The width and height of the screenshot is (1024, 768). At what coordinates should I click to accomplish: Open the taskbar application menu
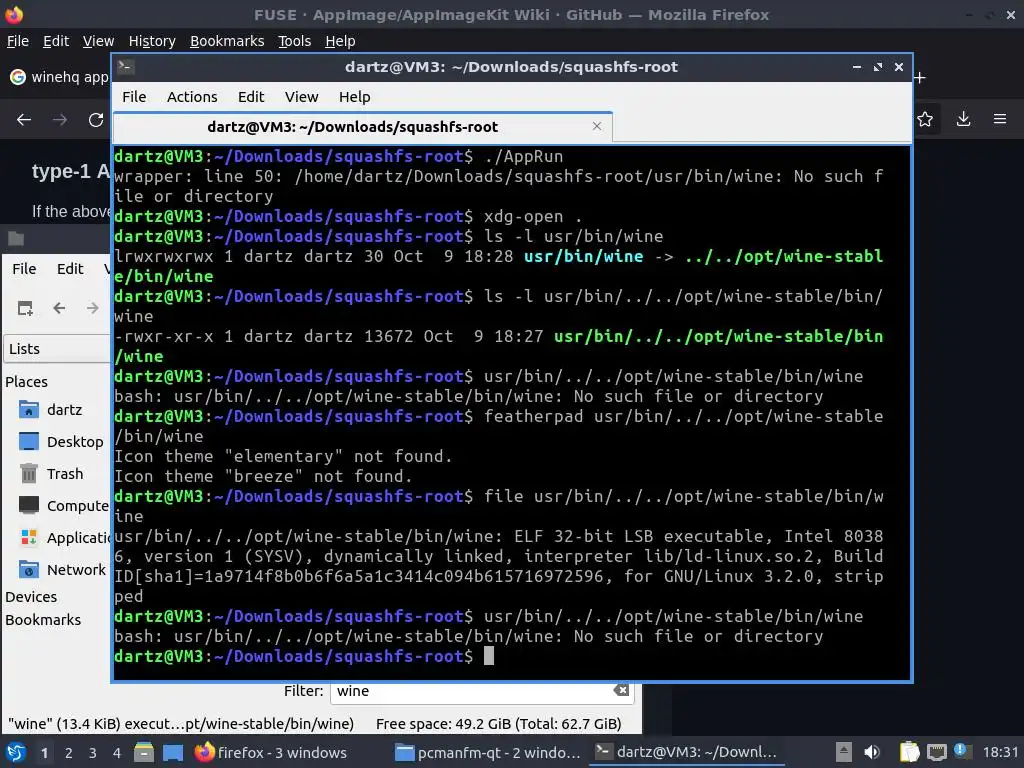[16, 752]
